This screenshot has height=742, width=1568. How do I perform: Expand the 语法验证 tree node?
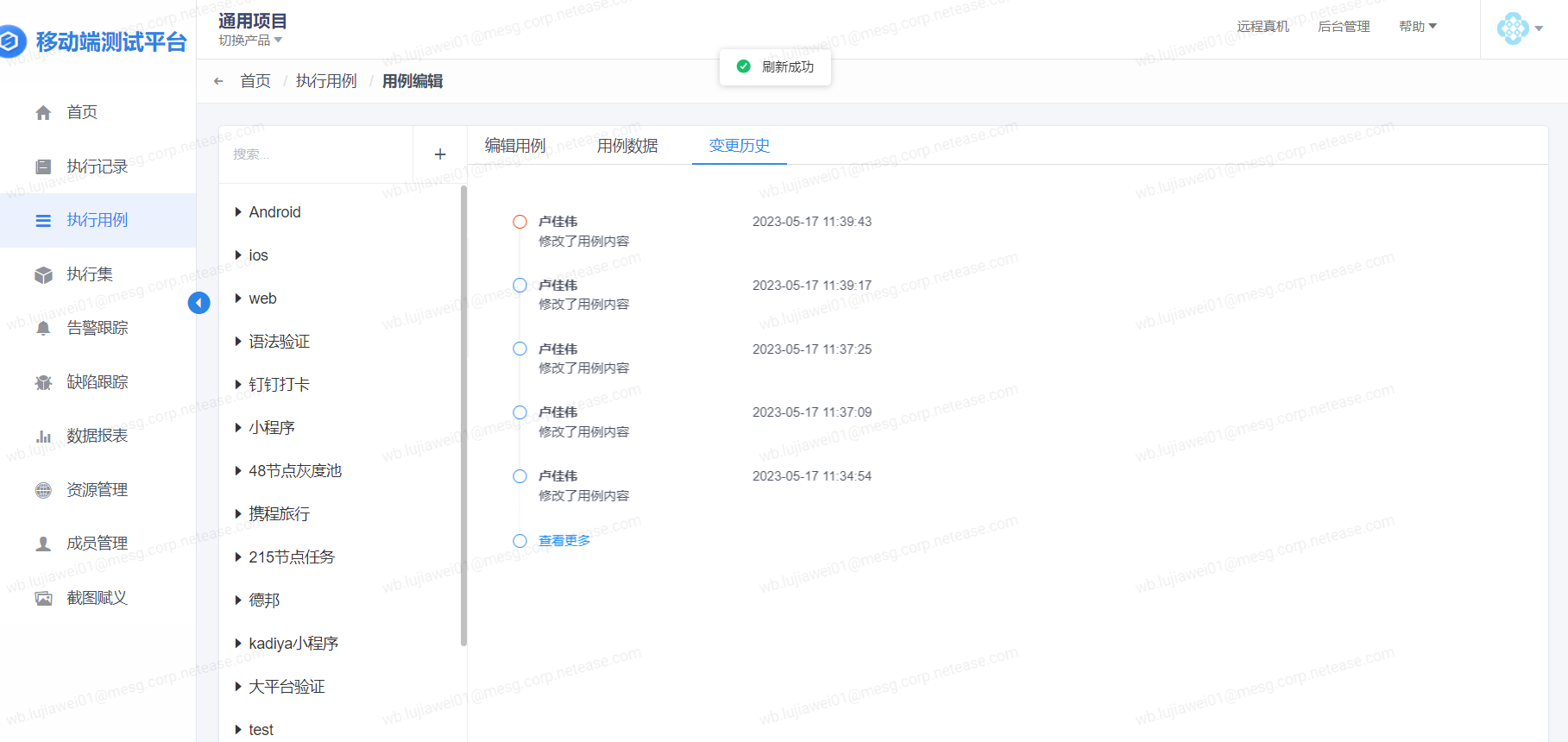pyautogui.click(x=238, y=342)
